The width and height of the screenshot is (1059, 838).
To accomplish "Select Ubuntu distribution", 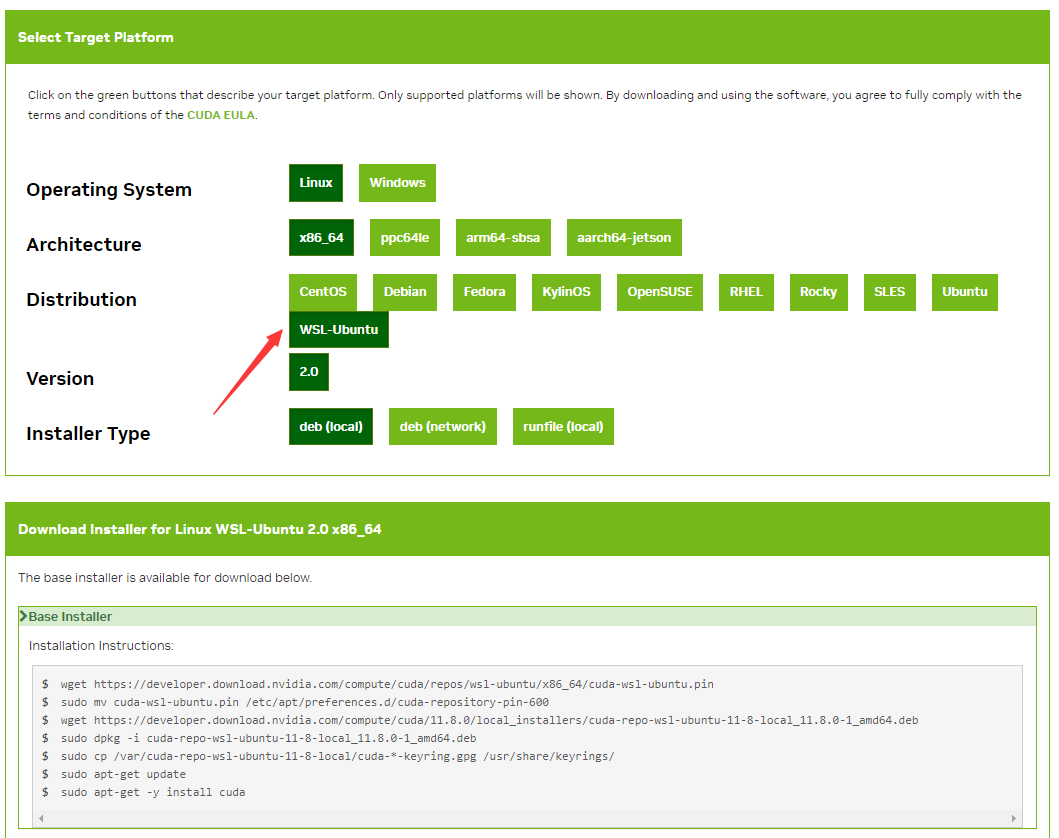I will [x=964, y=292].
